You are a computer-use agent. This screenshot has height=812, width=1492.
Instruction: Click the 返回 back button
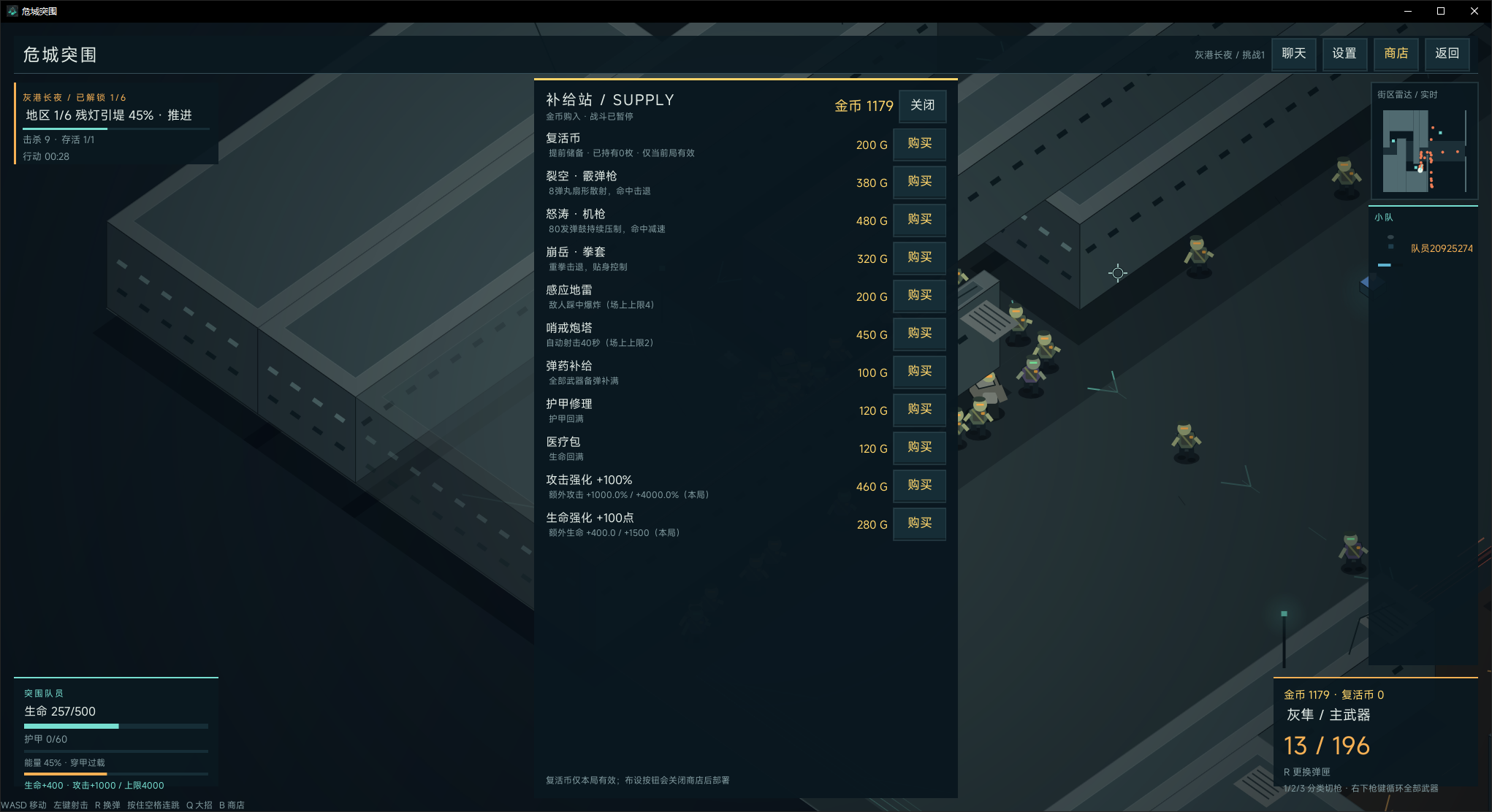pyautogui.click(x=1447, y=54)
